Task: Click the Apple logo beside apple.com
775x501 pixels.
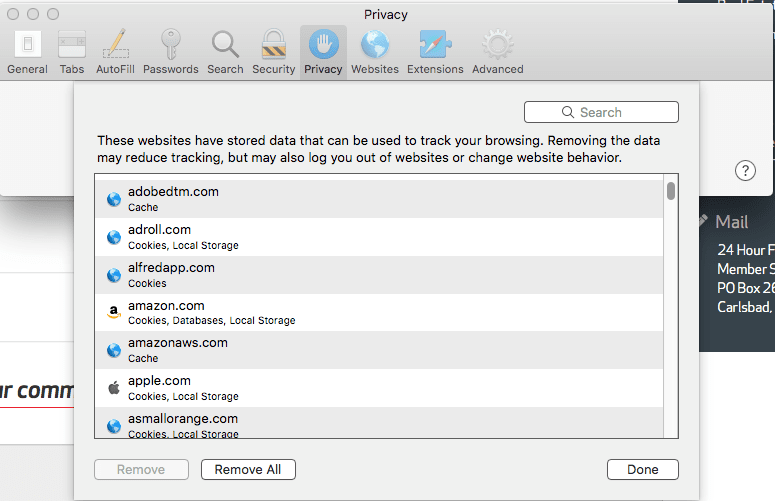Action: click(x=114, y=388)
